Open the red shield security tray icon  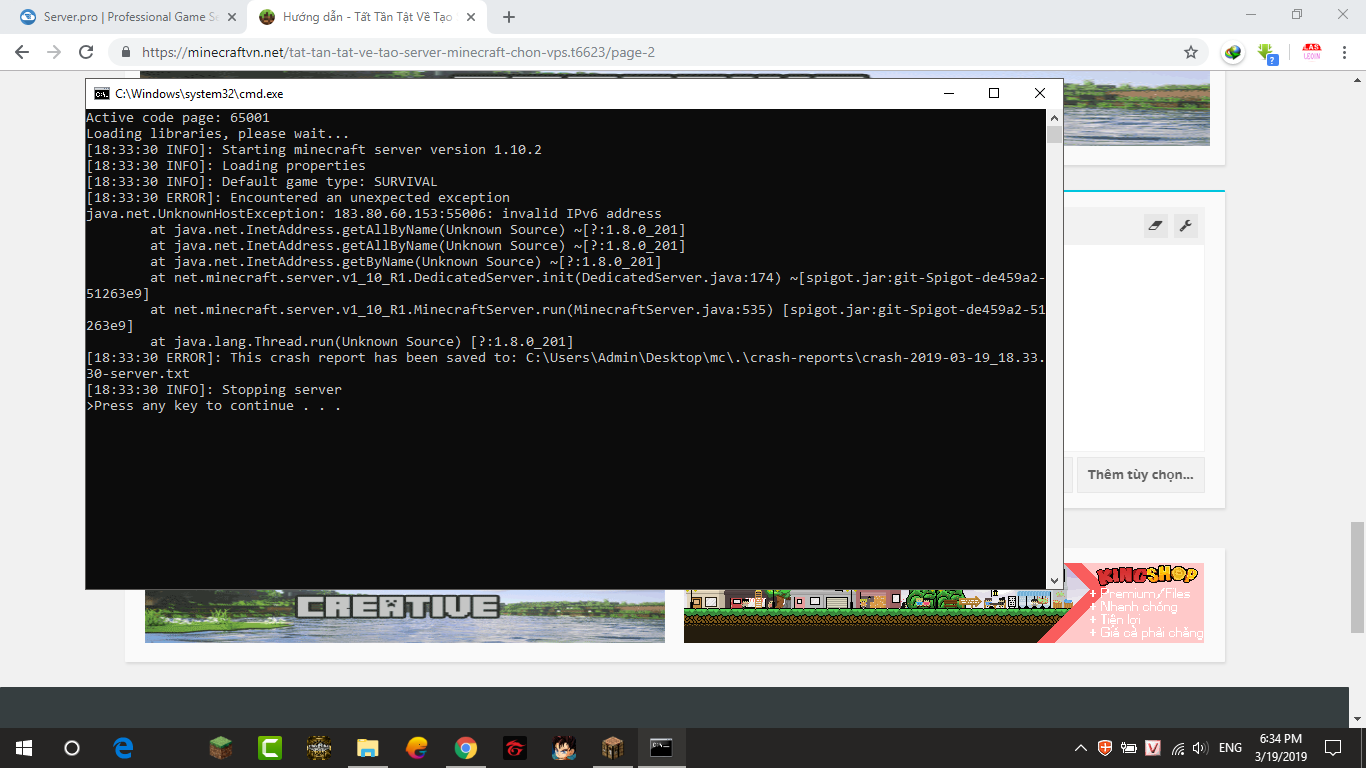1105,747
